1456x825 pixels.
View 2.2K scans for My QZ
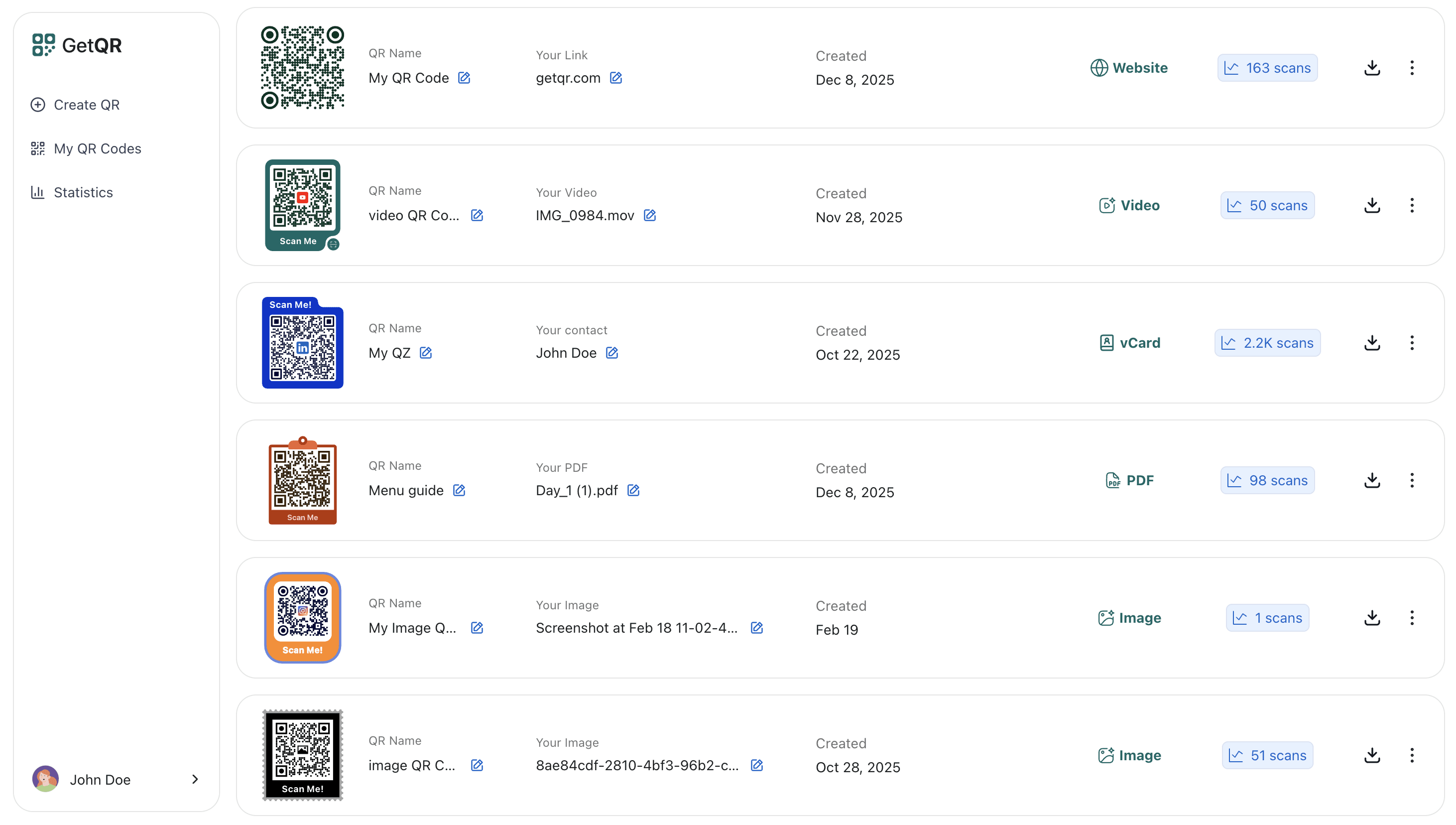(x=1267, y=342)
